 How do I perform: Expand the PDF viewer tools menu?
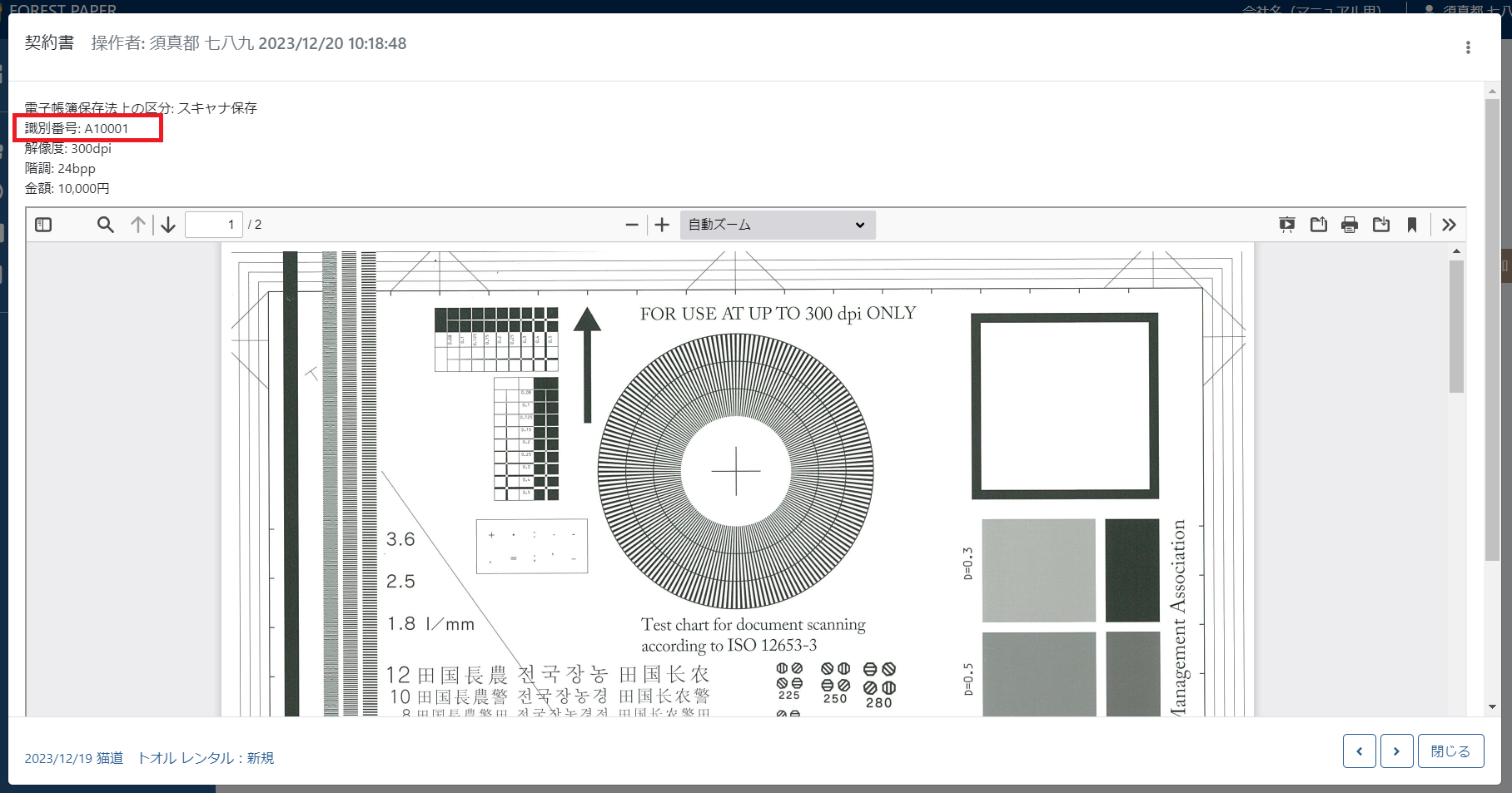pos(1449,225)
